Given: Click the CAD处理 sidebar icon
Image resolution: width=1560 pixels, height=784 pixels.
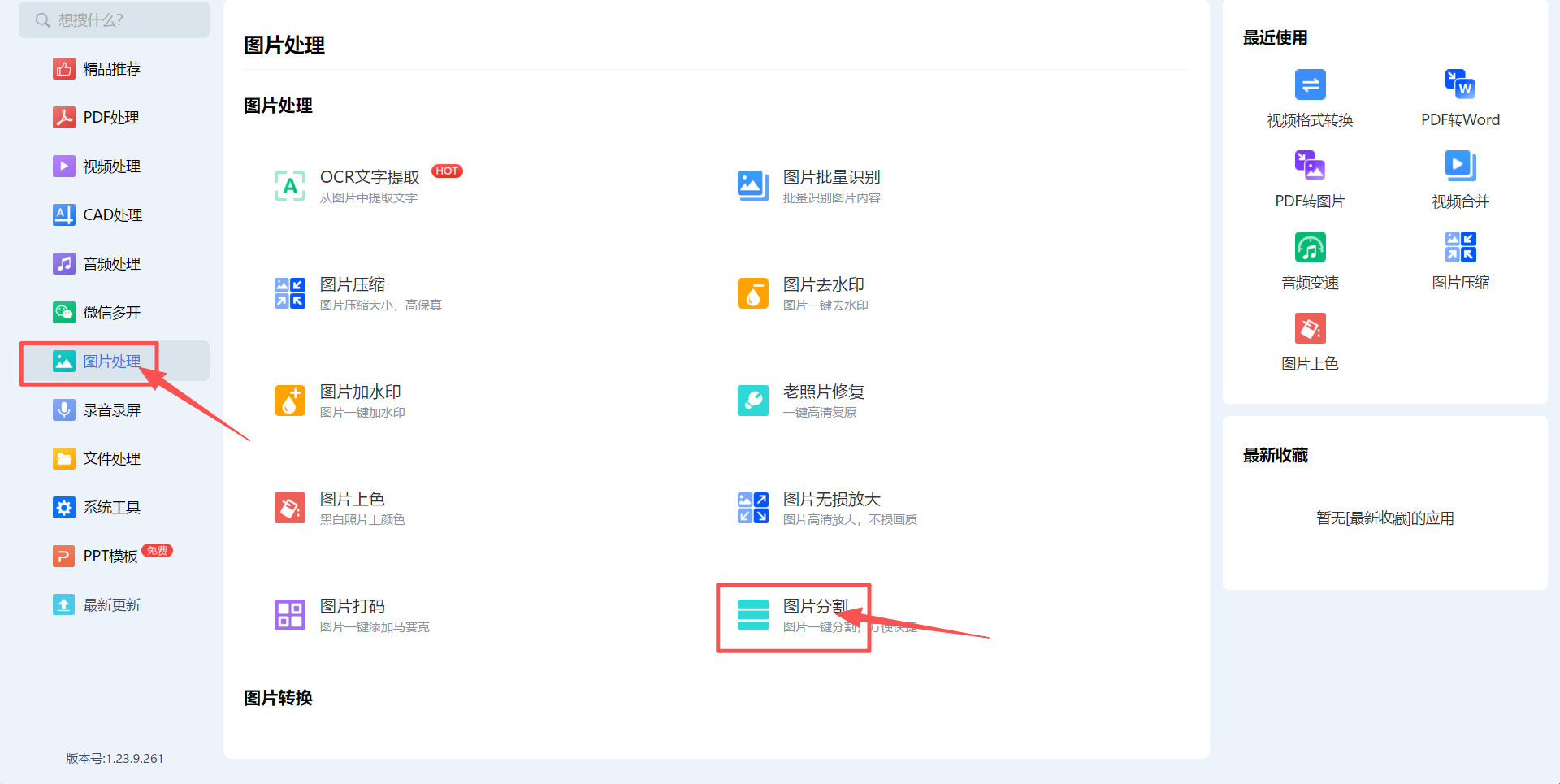Looking at the screenshot, I should 64,215.
